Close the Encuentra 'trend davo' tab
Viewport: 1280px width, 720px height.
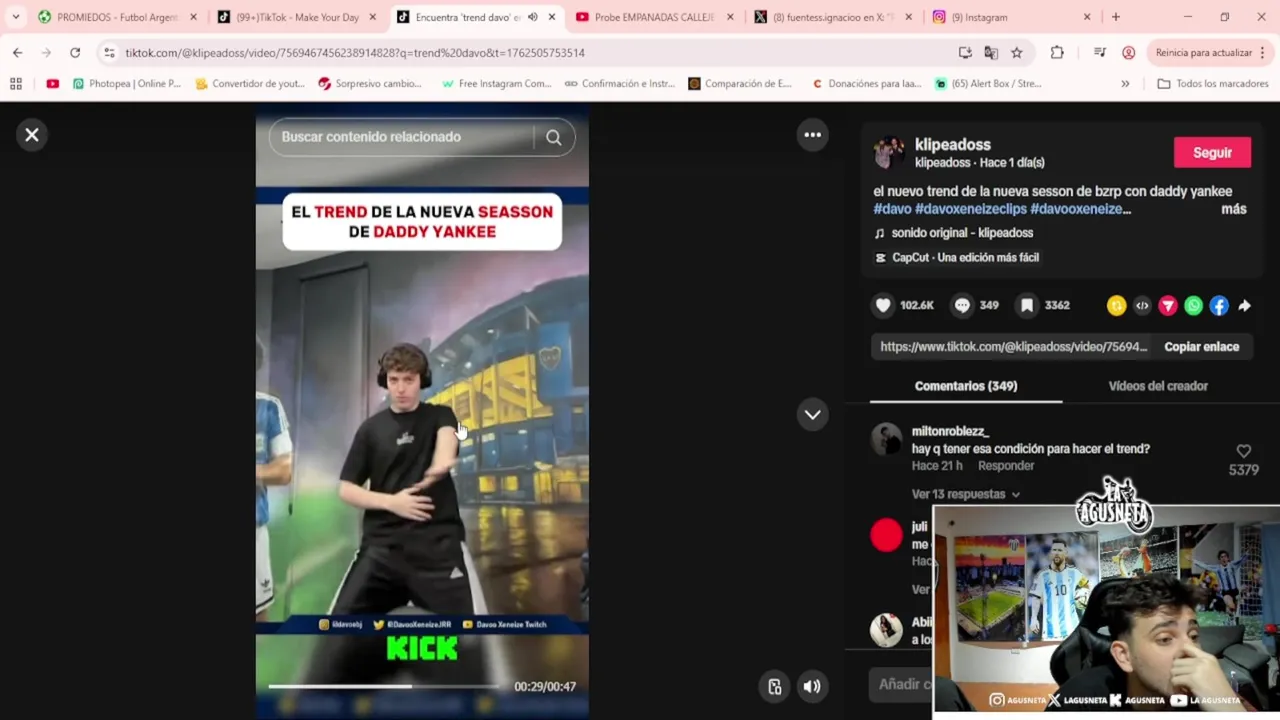click(x=551, y=17)
